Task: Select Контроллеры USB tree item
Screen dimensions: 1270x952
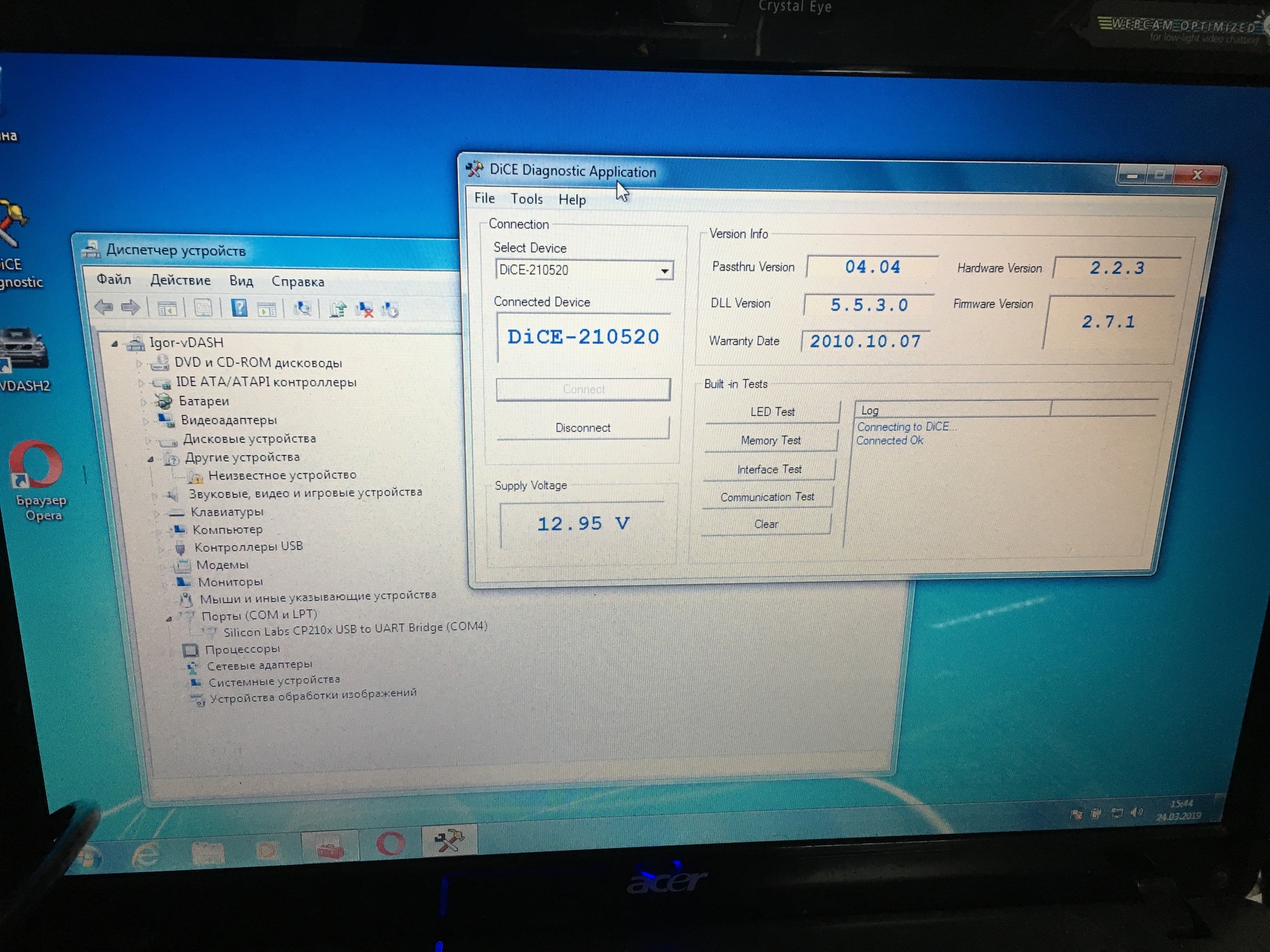Action: click(248, 546)
